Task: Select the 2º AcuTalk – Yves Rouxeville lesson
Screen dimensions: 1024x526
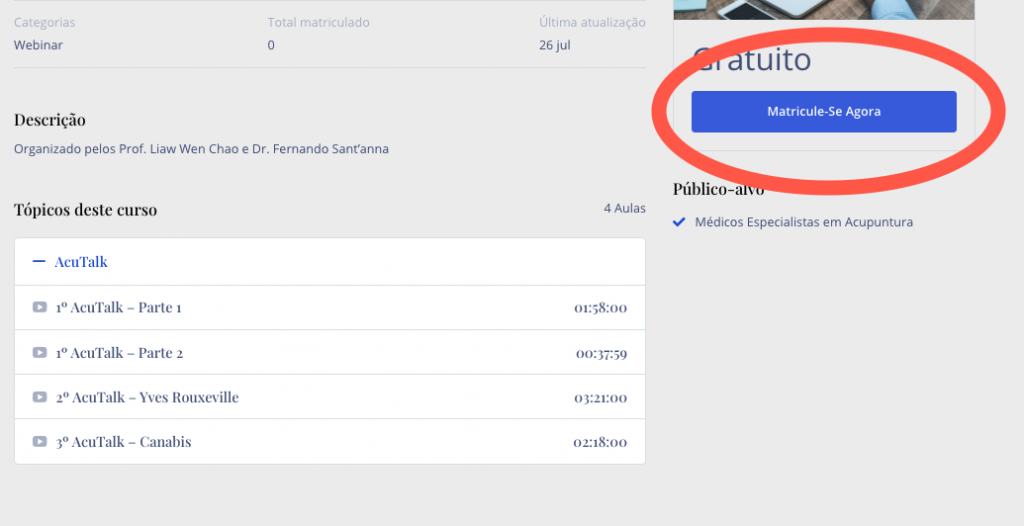Action: (147, 398)
